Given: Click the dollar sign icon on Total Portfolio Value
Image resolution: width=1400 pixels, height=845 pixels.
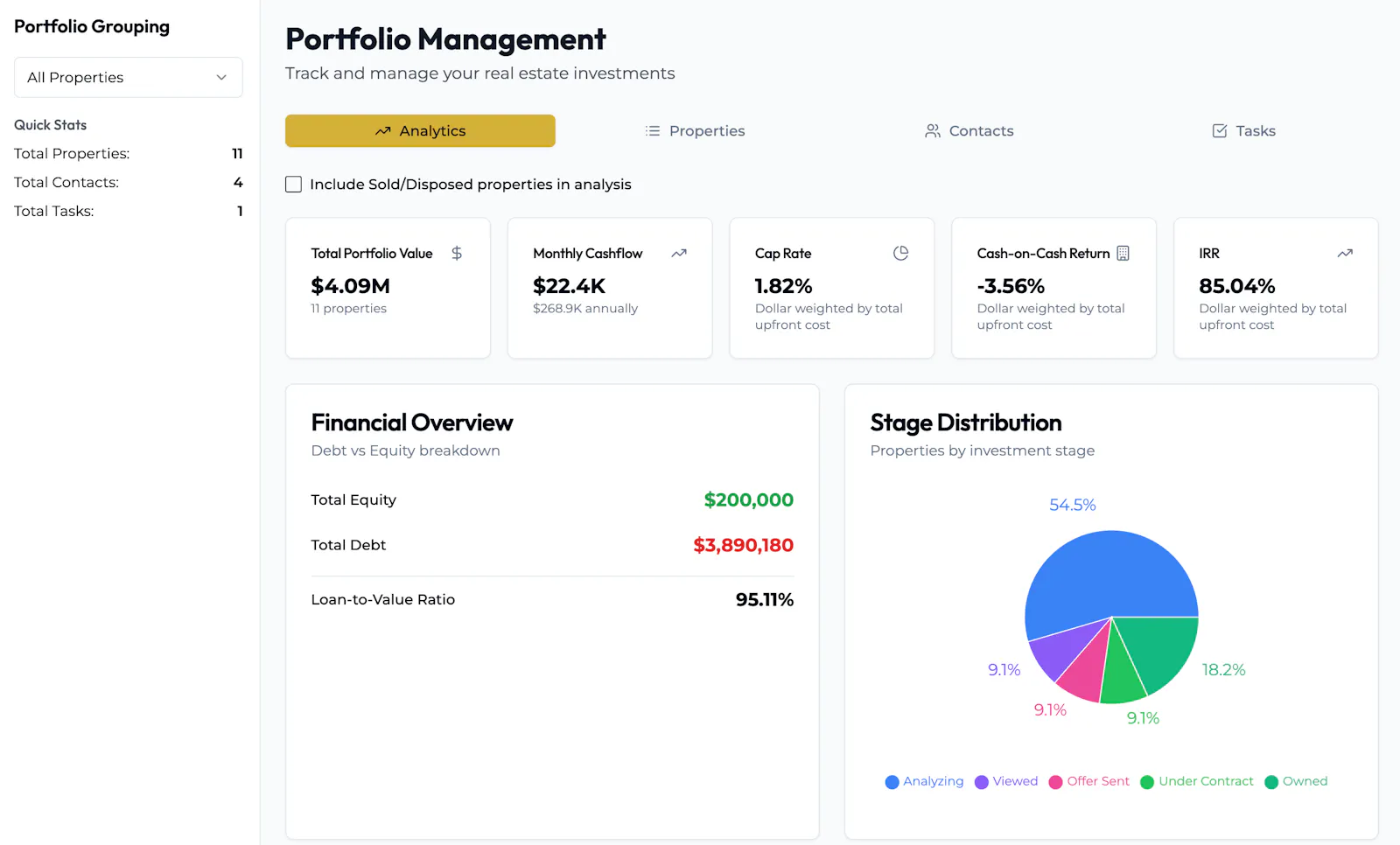Looking at the screenshot, I should (457, 253).
